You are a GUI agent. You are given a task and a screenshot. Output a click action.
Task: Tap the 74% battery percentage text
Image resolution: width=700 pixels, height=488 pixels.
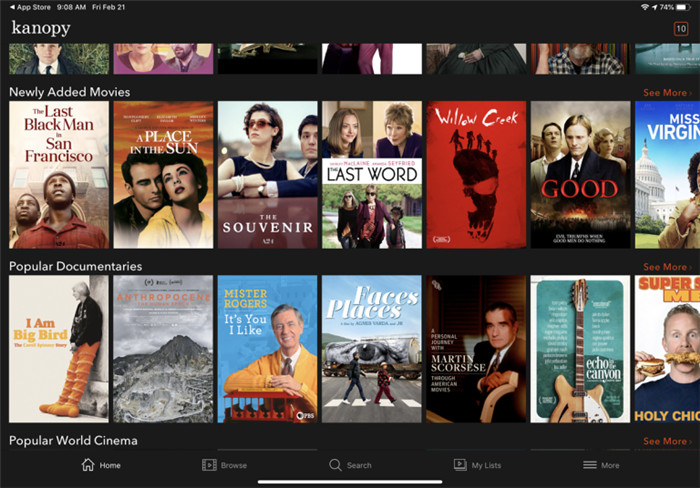pyautogui.click(x=667, y=7)
